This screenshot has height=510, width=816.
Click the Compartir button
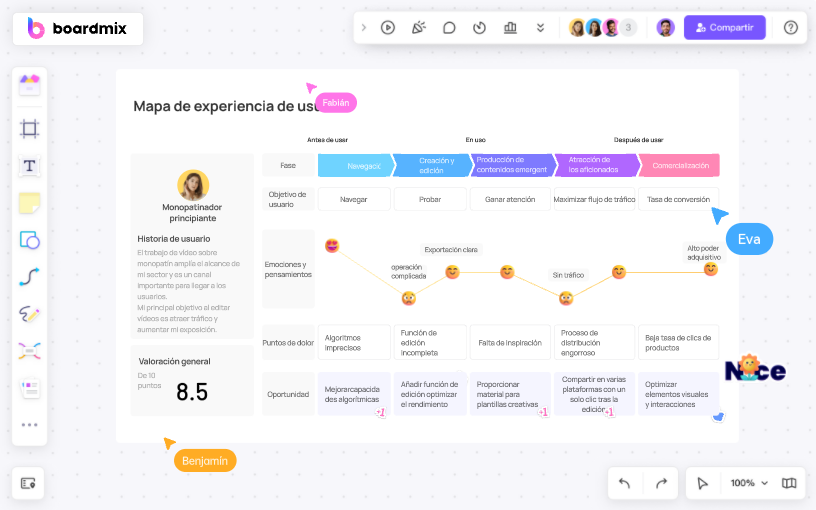click(724, 28)
